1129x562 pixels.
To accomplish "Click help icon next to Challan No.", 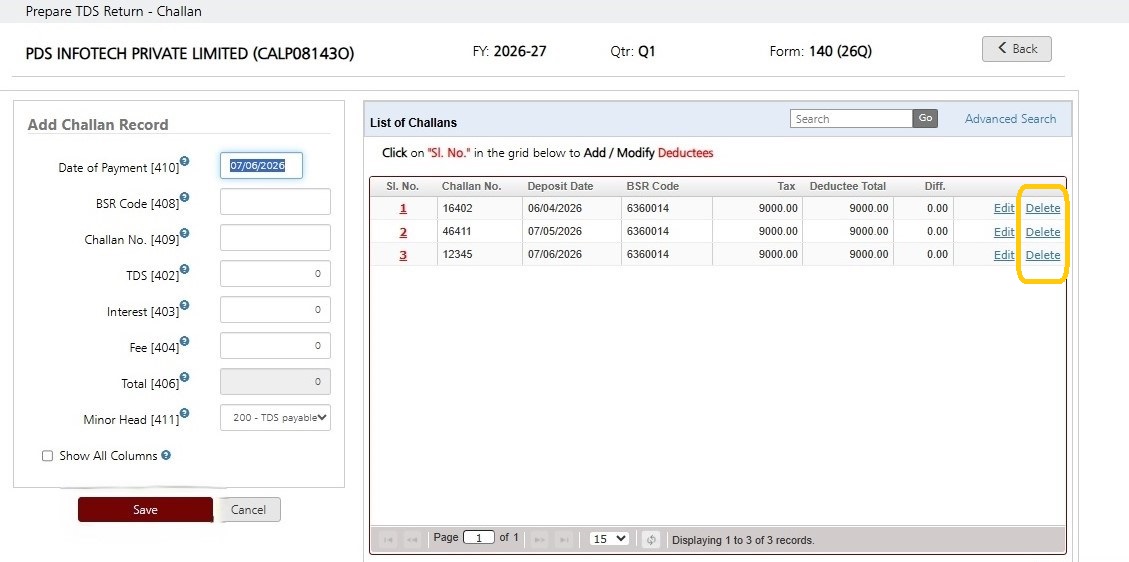I will 185,233.
